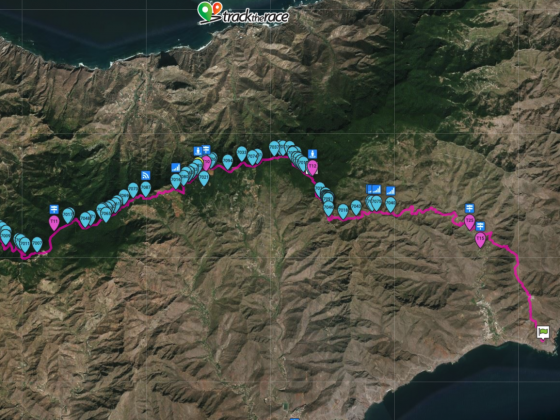Click the signpost icon above T15
Image resolution: width=560 pixels, height=420 pixels.
[480, 226]
